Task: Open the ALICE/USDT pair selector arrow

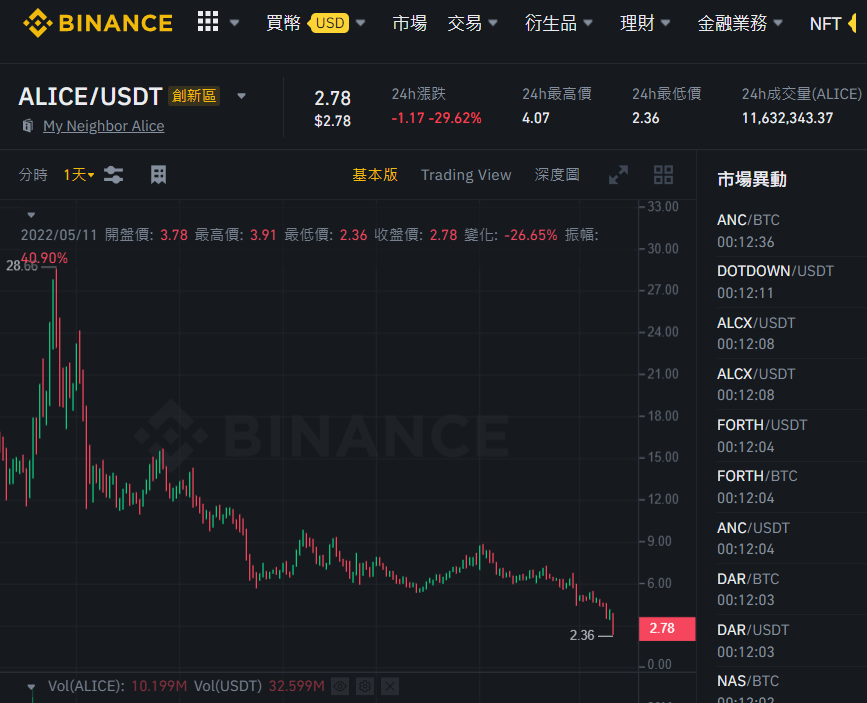Action: click(x=241, y=96)
